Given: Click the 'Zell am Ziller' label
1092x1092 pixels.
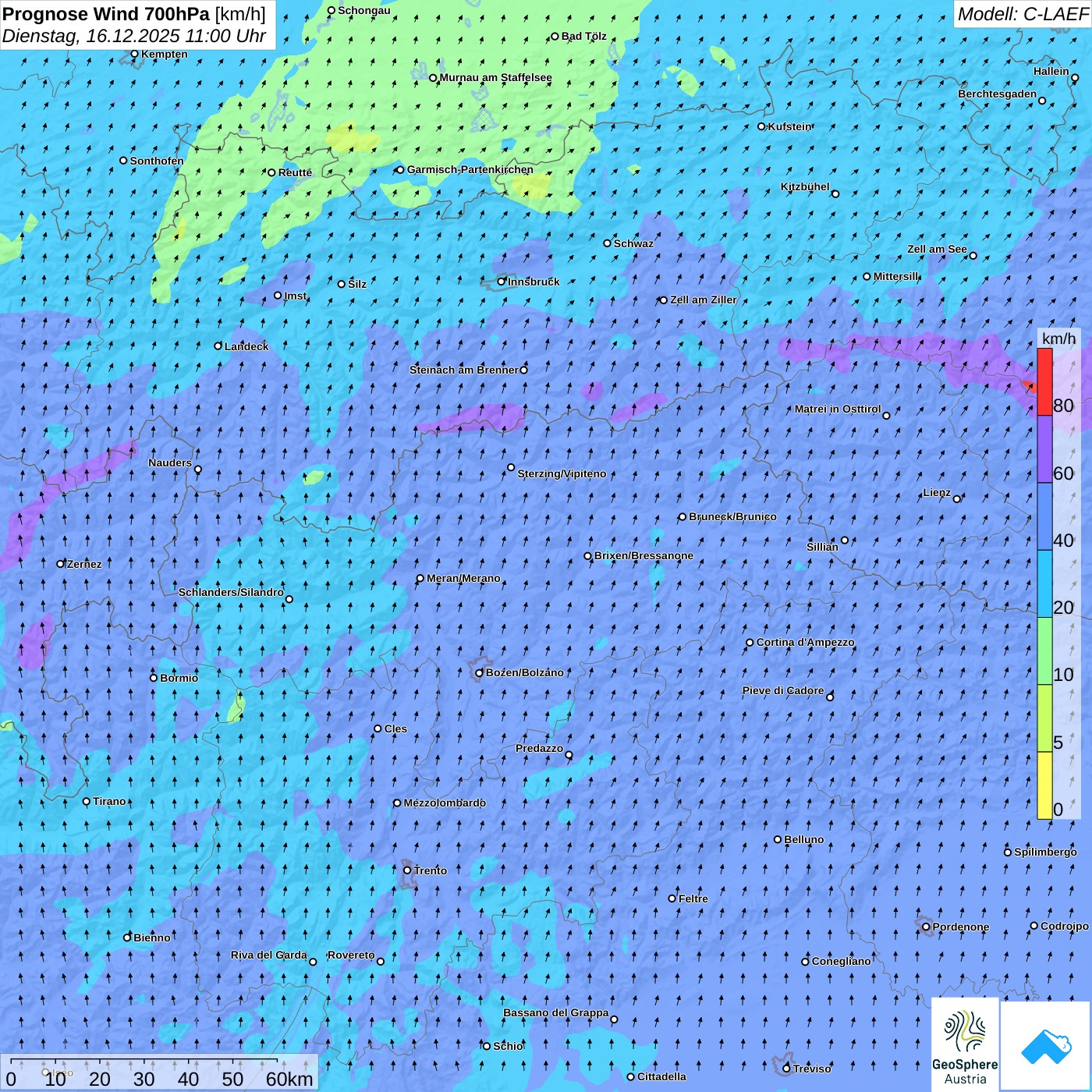Looking at the screenshot, I should [x=703, y=300].
